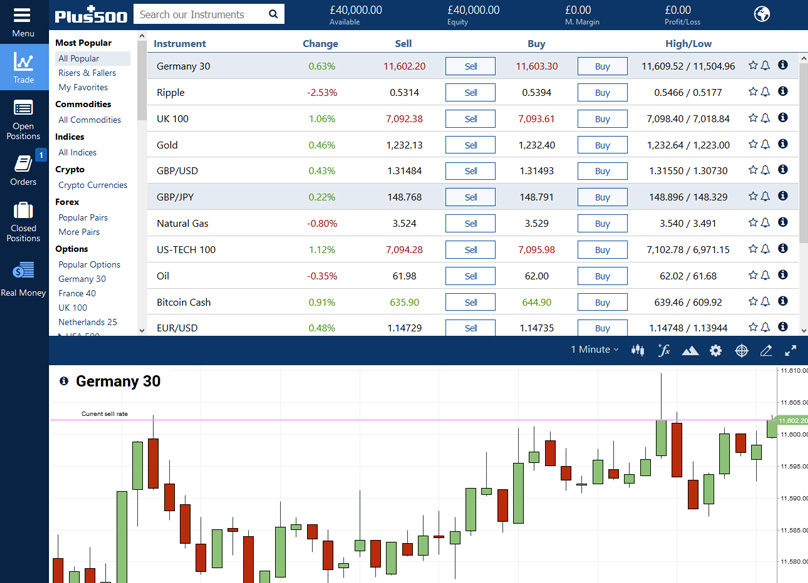Open chart indicators fx icon

coord(664,351)
